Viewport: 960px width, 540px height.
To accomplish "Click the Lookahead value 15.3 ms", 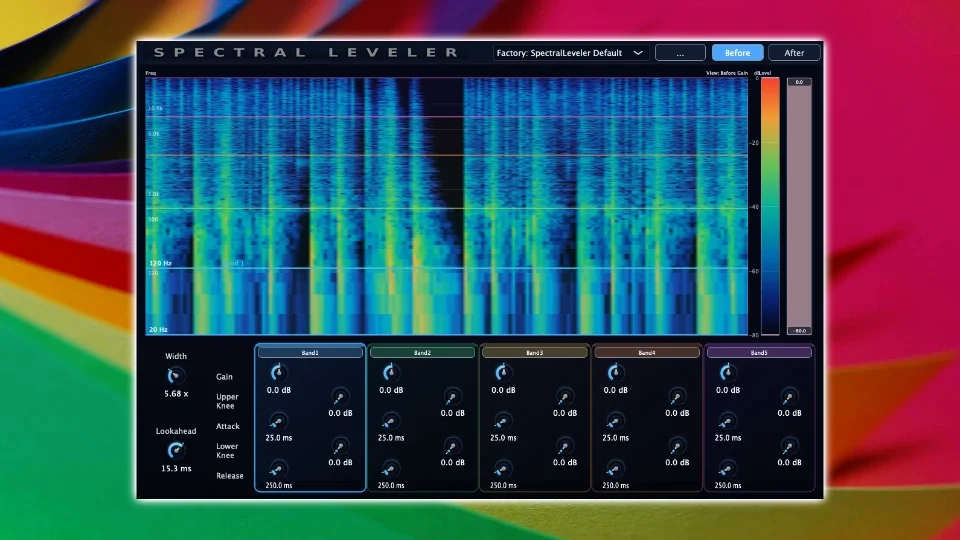I will (x=176, y=468).
